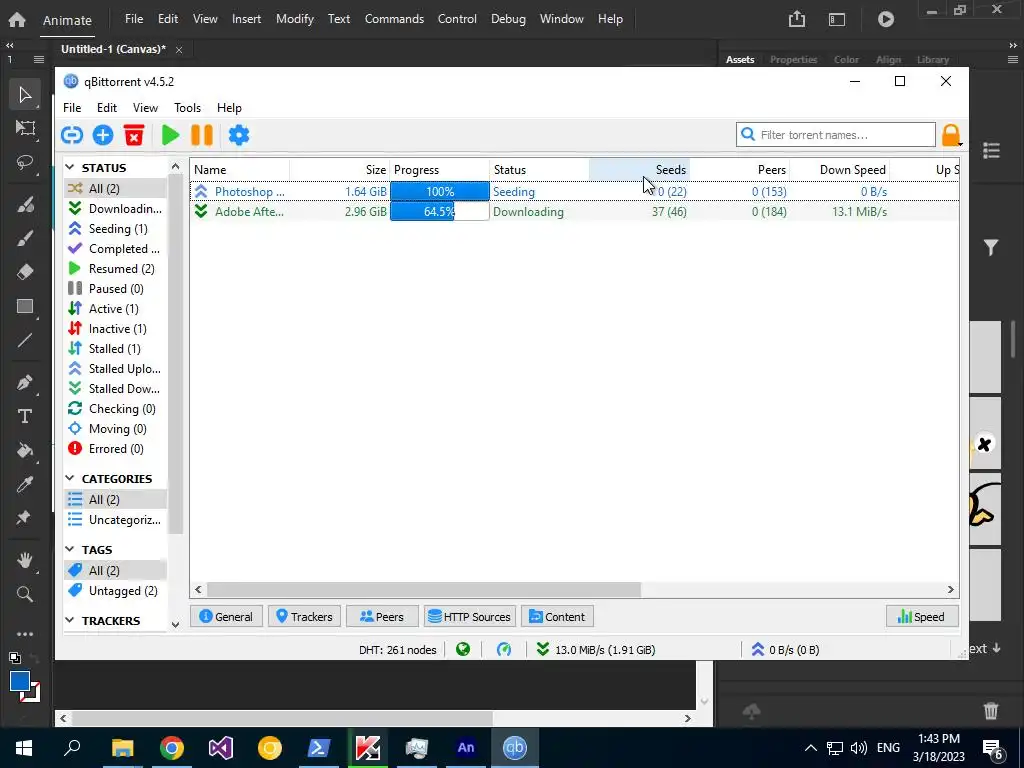Click the Windows Start button
This screenshot has width=1024, height=768.
click(x=24, y=748)
